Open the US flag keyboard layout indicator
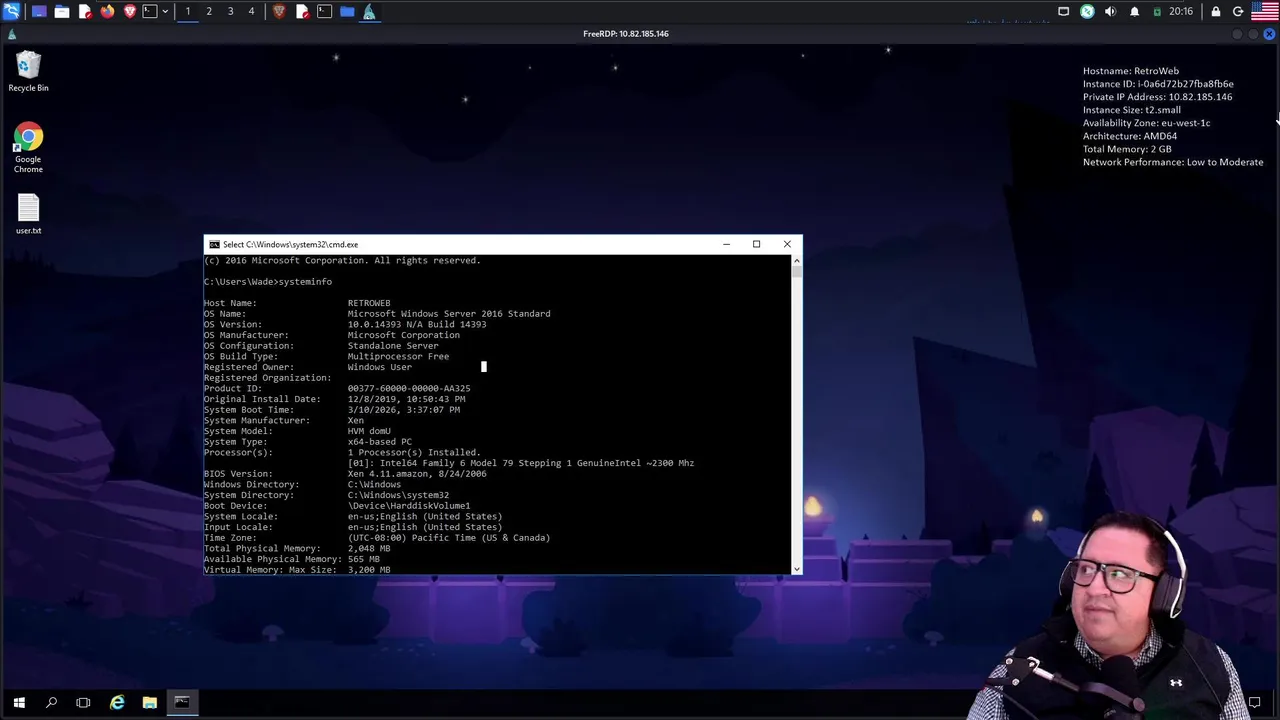1280x720 pixels. pyautogui.click(x=1265, y=11)
